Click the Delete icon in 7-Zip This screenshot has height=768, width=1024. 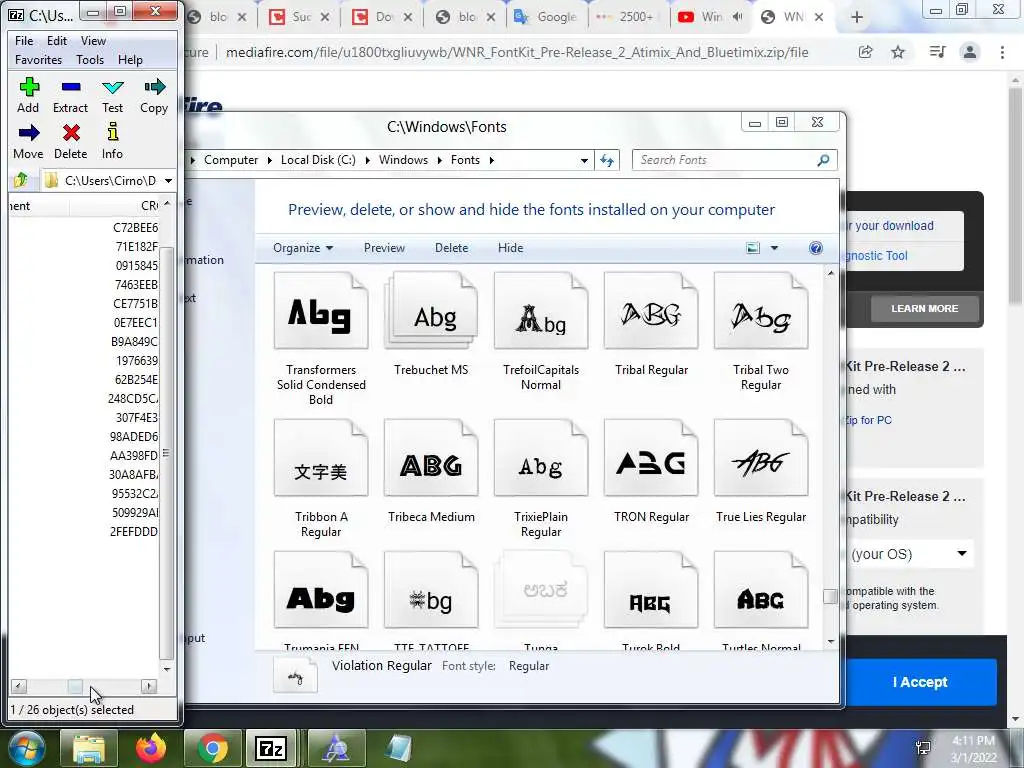[x=71, y=133]
